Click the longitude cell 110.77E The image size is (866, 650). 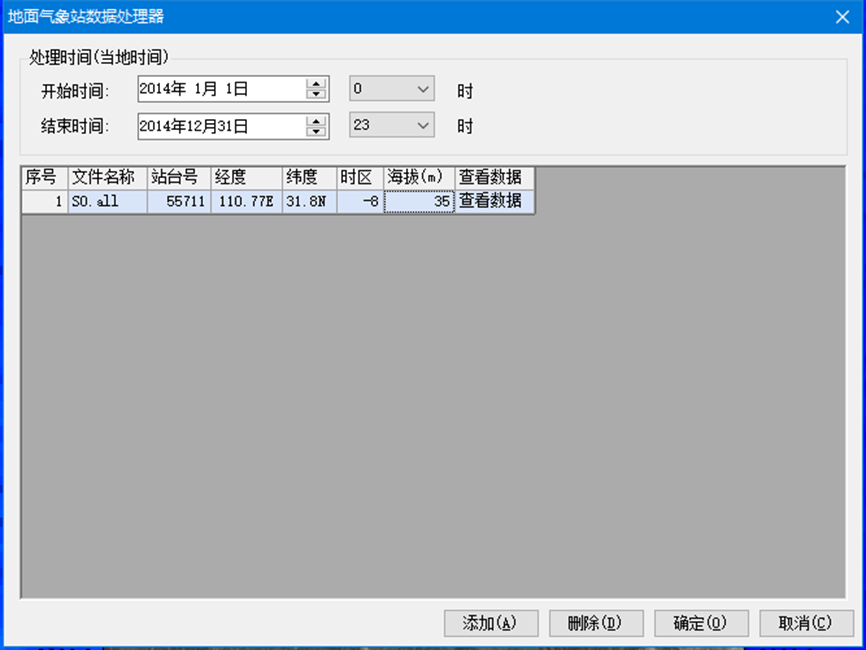point(246,201)
